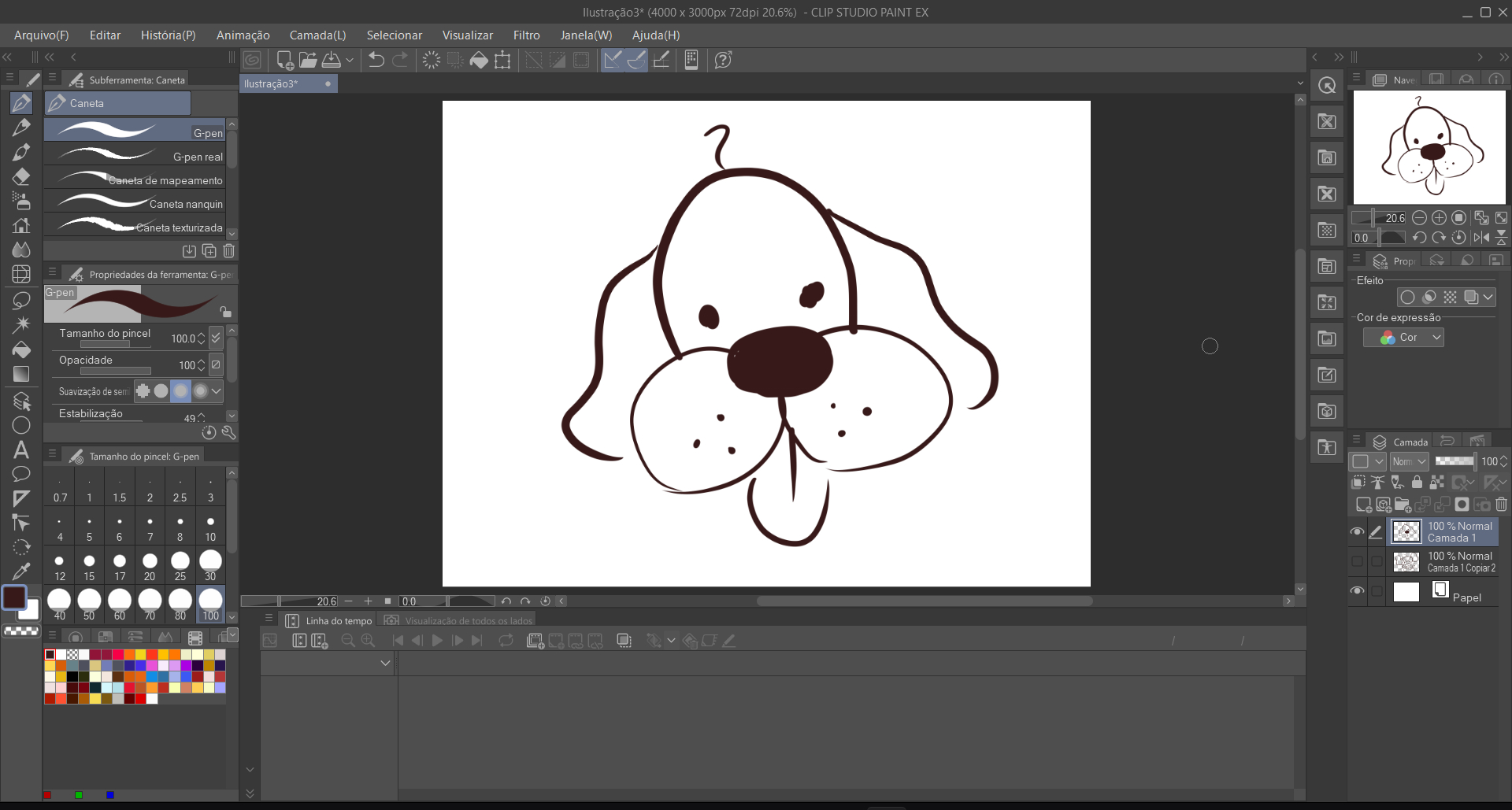Expand the timeline track dropdown

click(385, 663)
